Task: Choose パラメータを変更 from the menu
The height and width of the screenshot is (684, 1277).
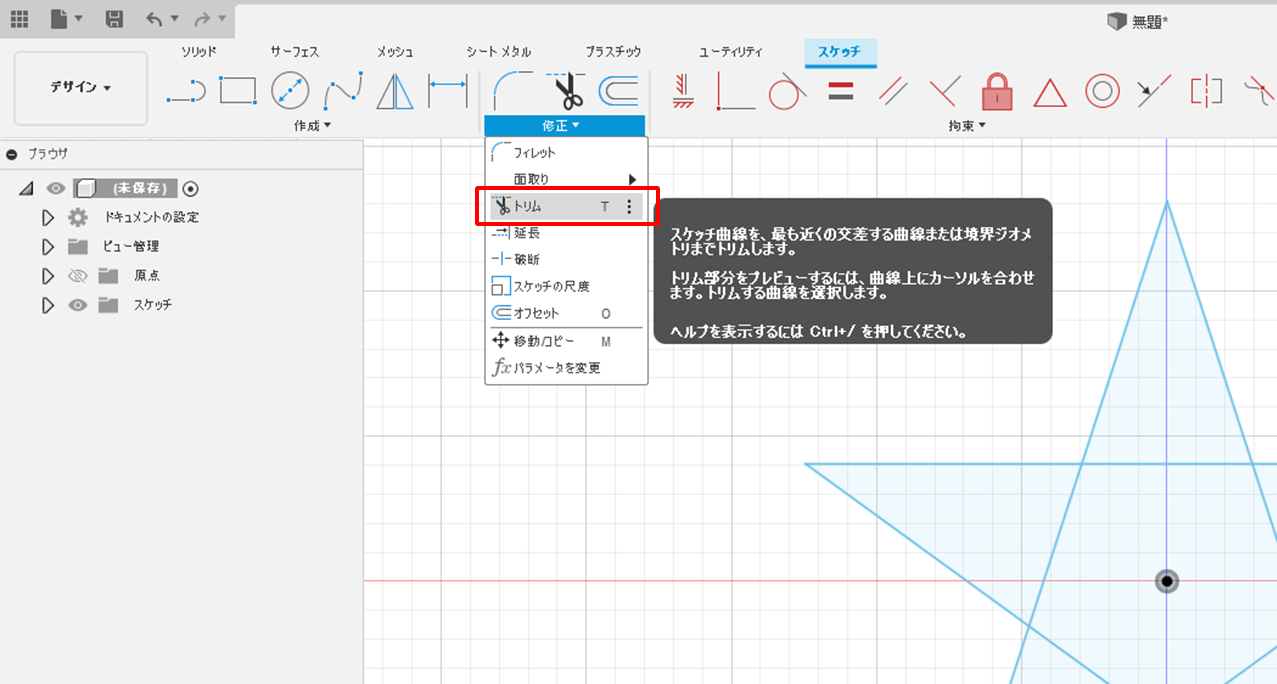Action: pyautogui.click(x=566, y=368)
